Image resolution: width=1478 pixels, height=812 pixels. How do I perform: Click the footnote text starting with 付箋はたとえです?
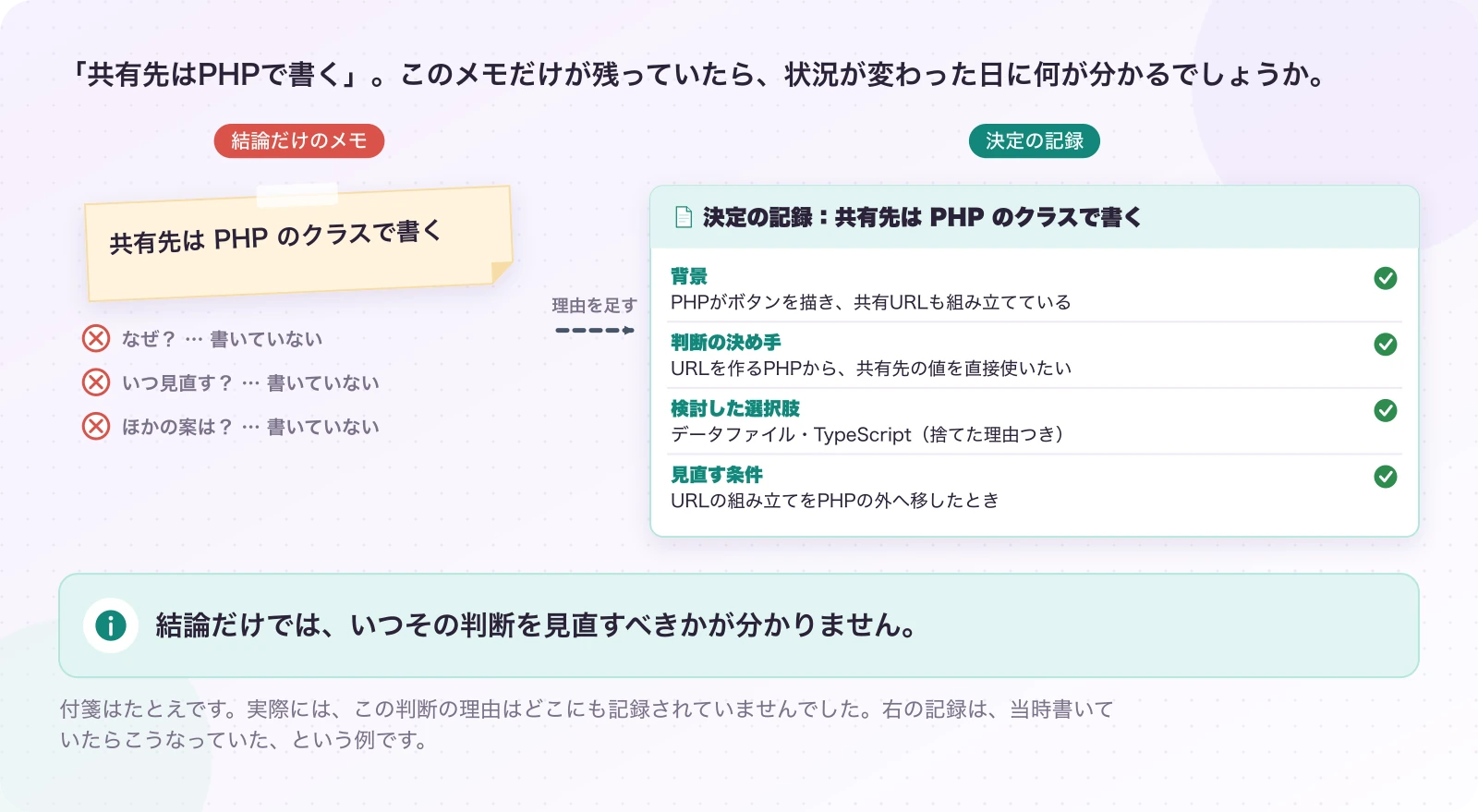(x=588, y=724)
